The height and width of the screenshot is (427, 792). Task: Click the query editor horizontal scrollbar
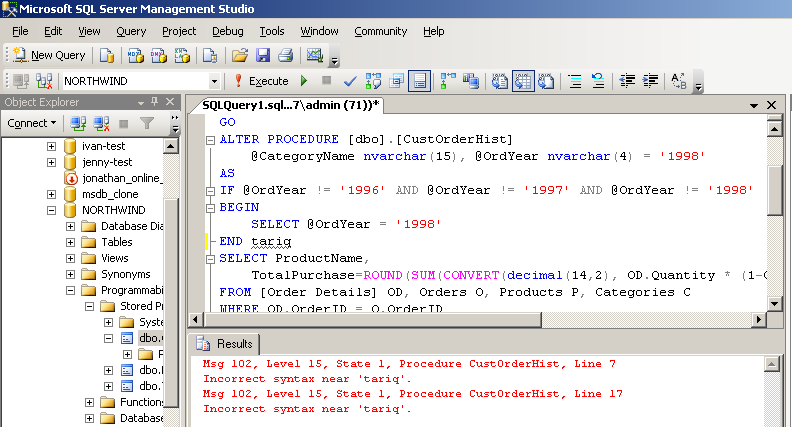tap(373, 319)
